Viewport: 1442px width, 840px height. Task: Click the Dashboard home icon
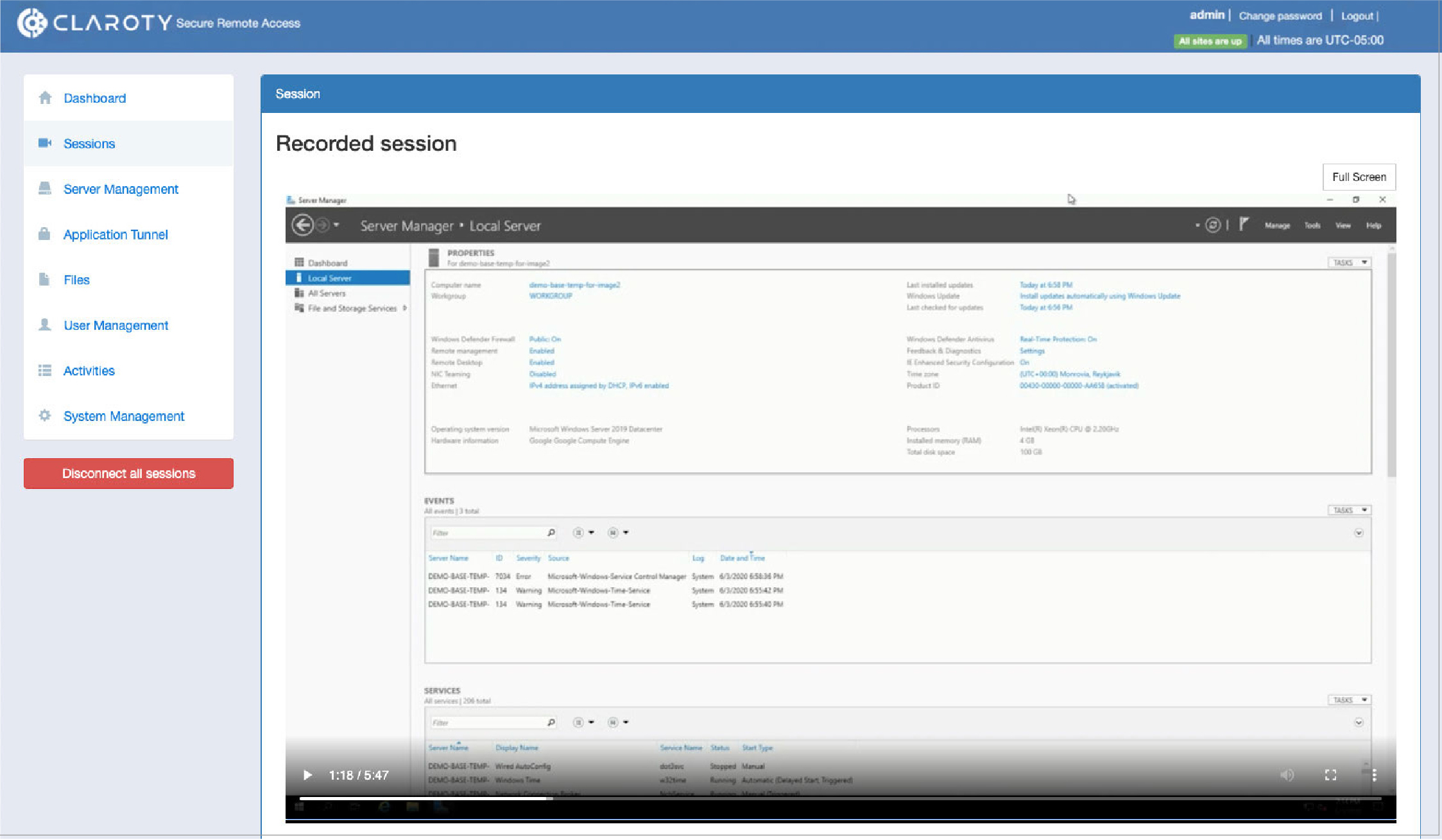[45, 98]
